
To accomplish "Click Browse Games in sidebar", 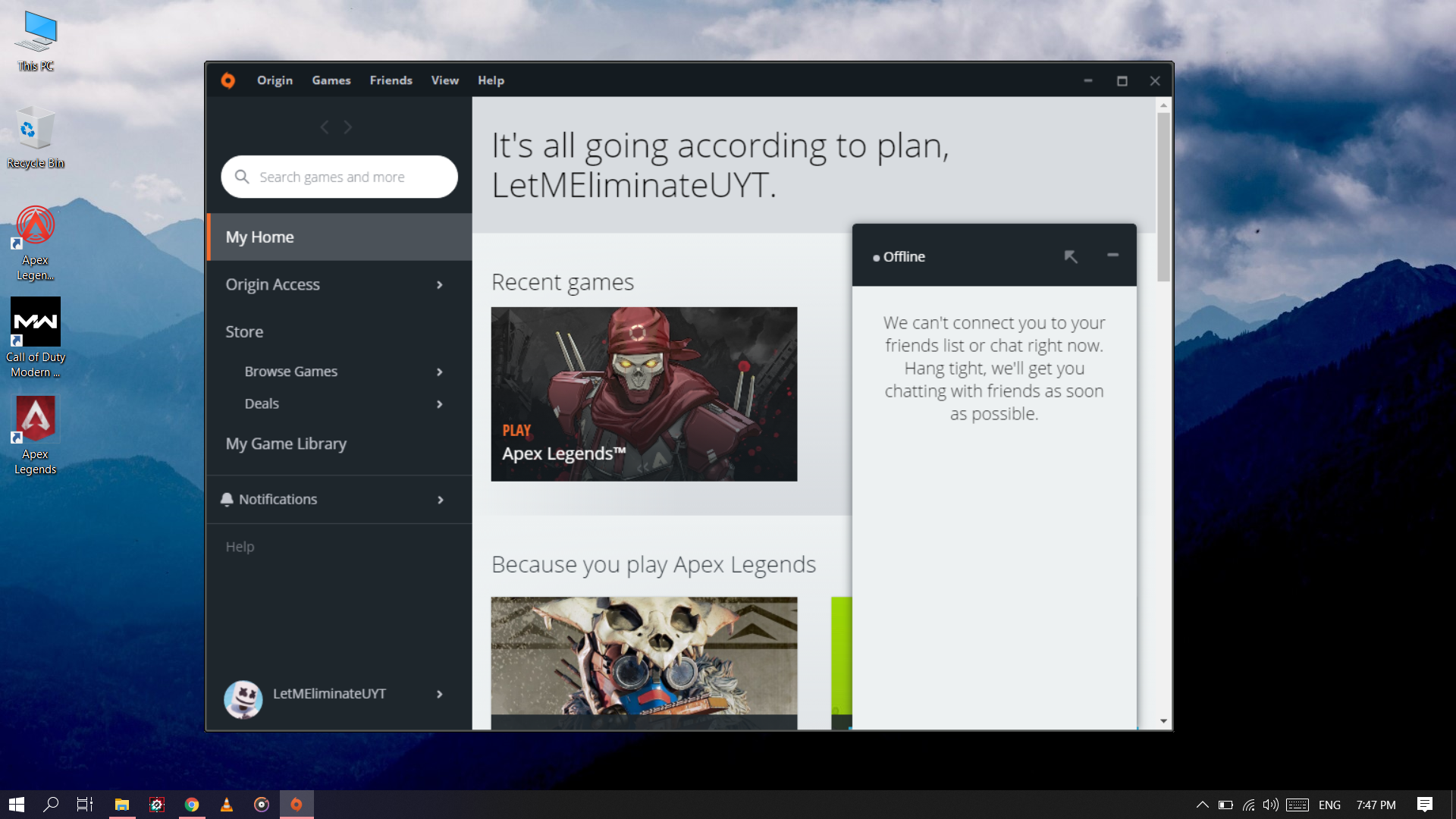I will (291, 372).
